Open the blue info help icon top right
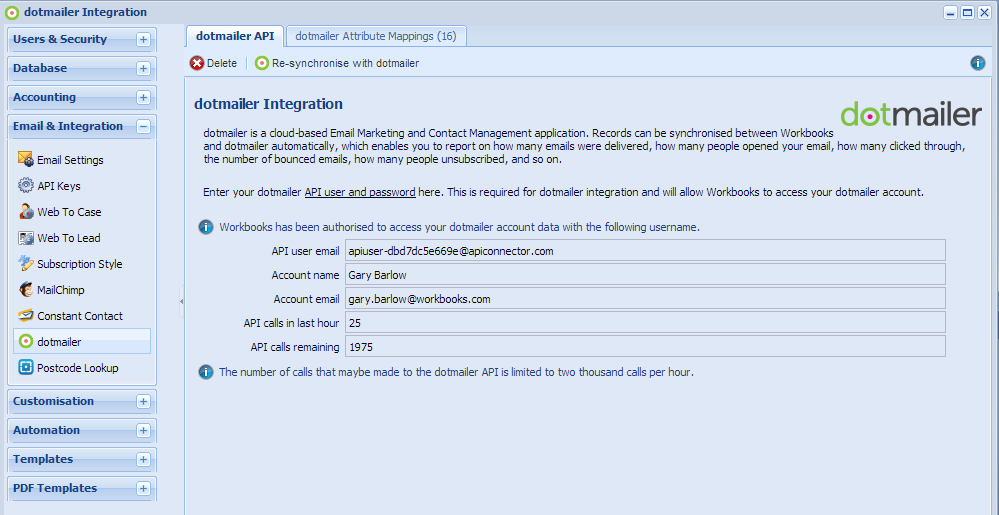 tap(977, 63)
